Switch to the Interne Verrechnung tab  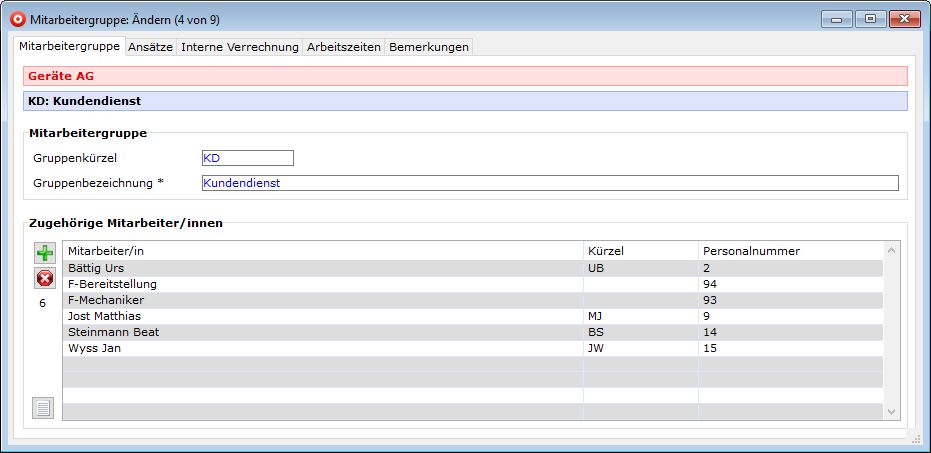240,47
